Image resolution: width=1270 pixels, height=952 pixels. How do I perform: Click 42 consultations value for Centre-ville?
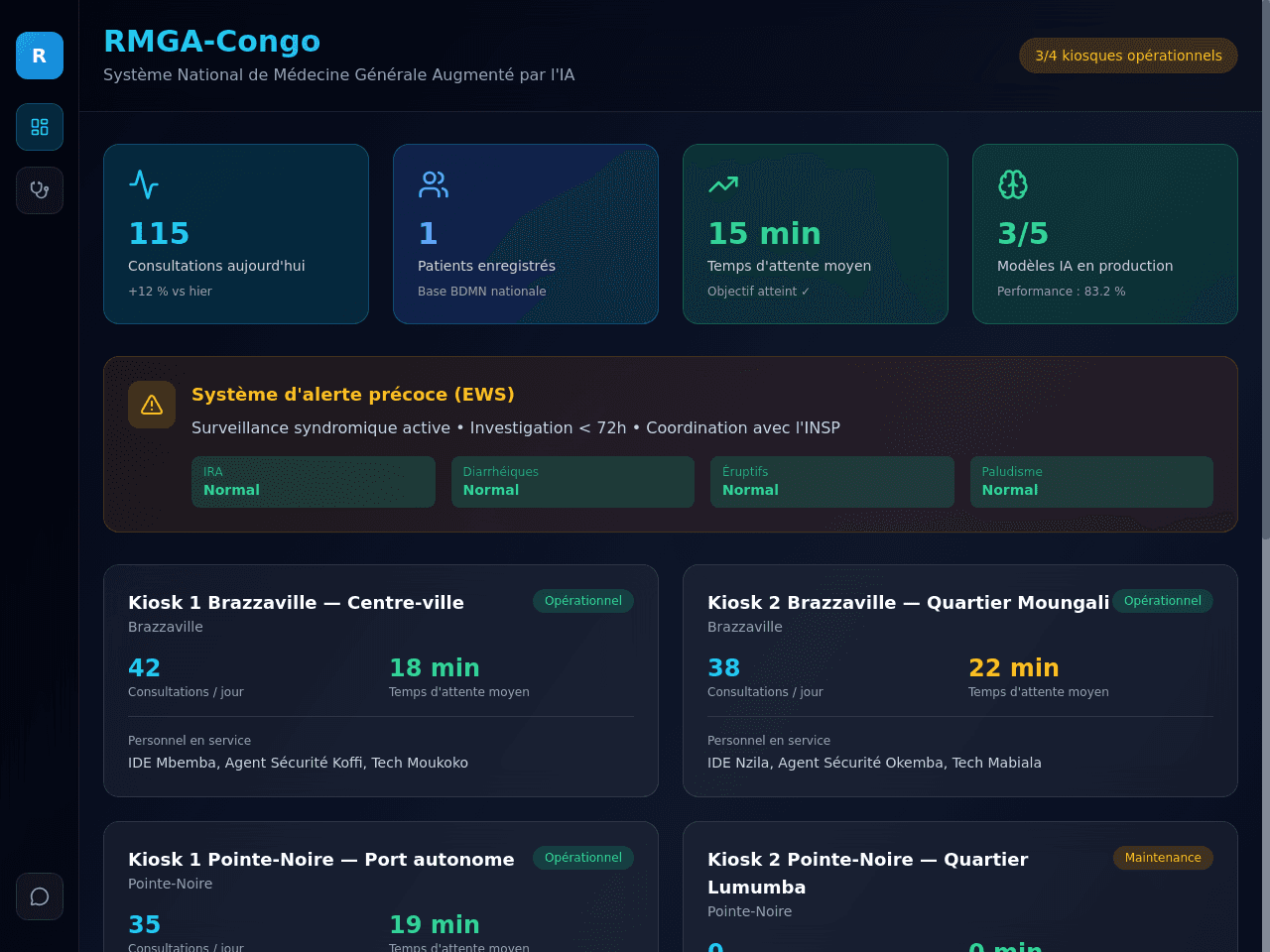[144, 667]
